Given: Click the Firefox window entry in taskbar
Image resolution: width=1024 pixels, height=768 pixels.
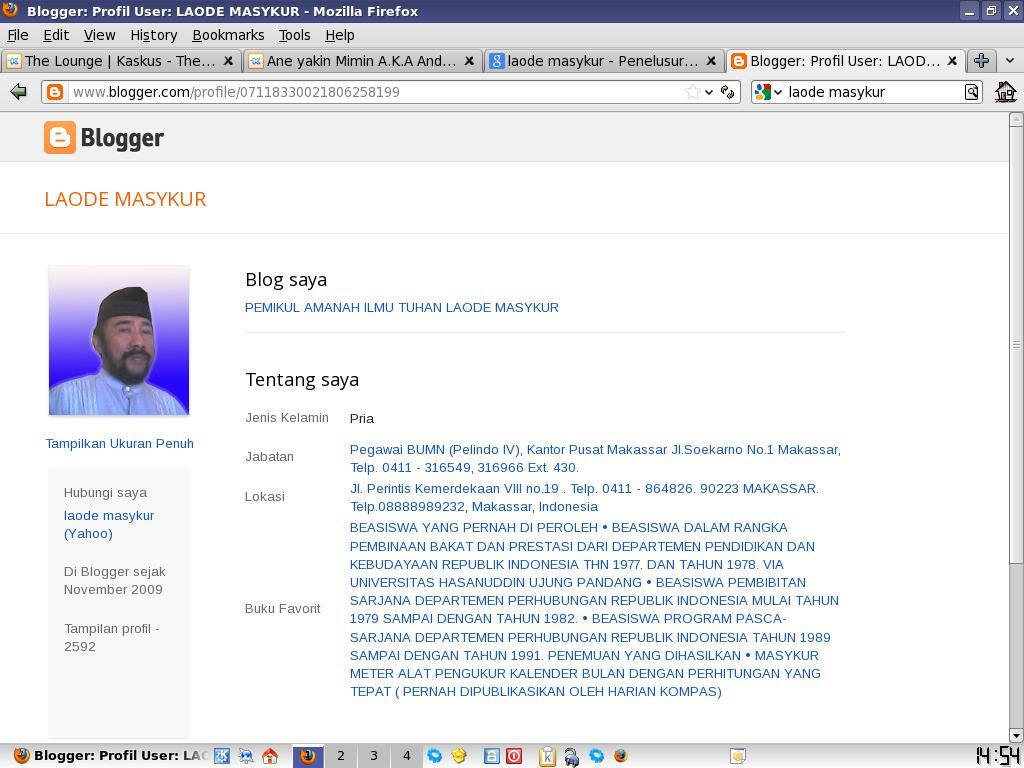Looking at the screenshot, I should pyautogui.click(x=109, y=756).
